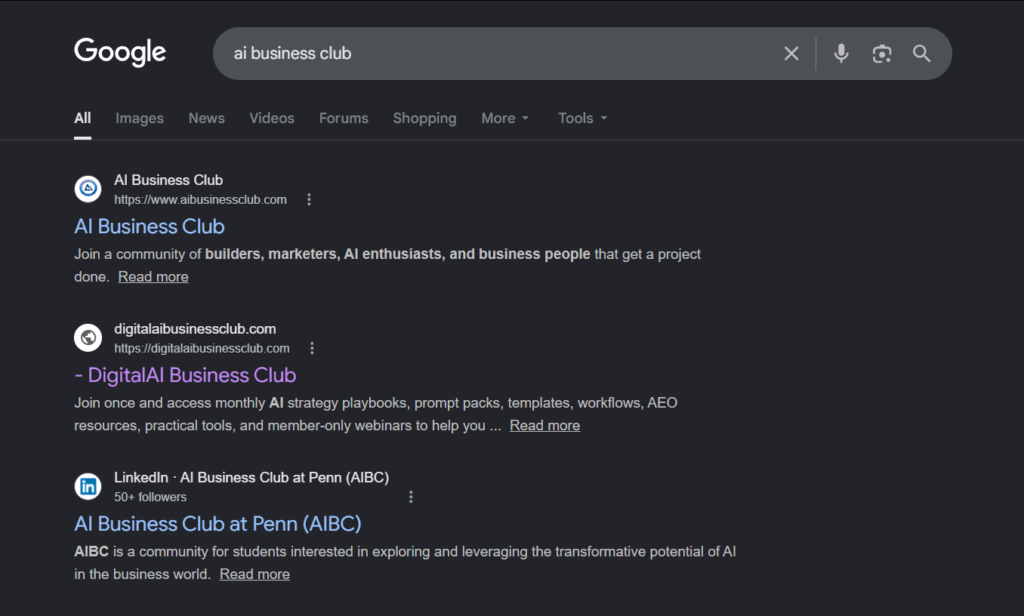Click 'LinkedIn · AI Business Club at Penn' source name
Viewport: 1024px width, 616px height.
click(x=251, y=478)
